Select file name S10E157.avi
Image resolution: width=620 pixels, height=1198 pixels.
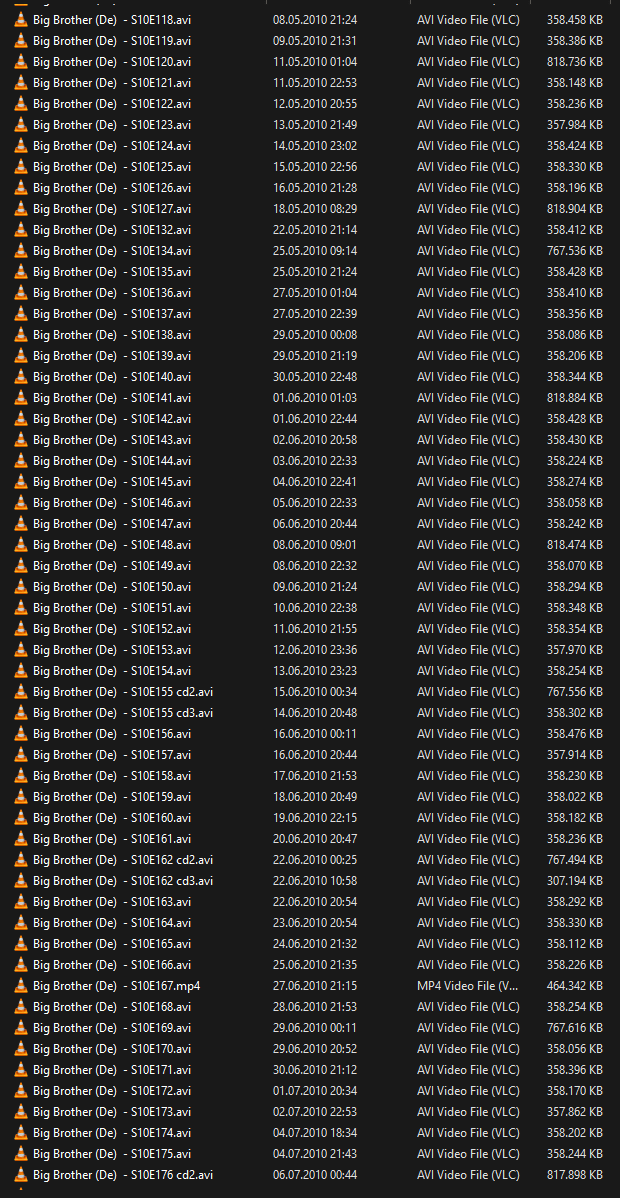(x=112, y=755)
